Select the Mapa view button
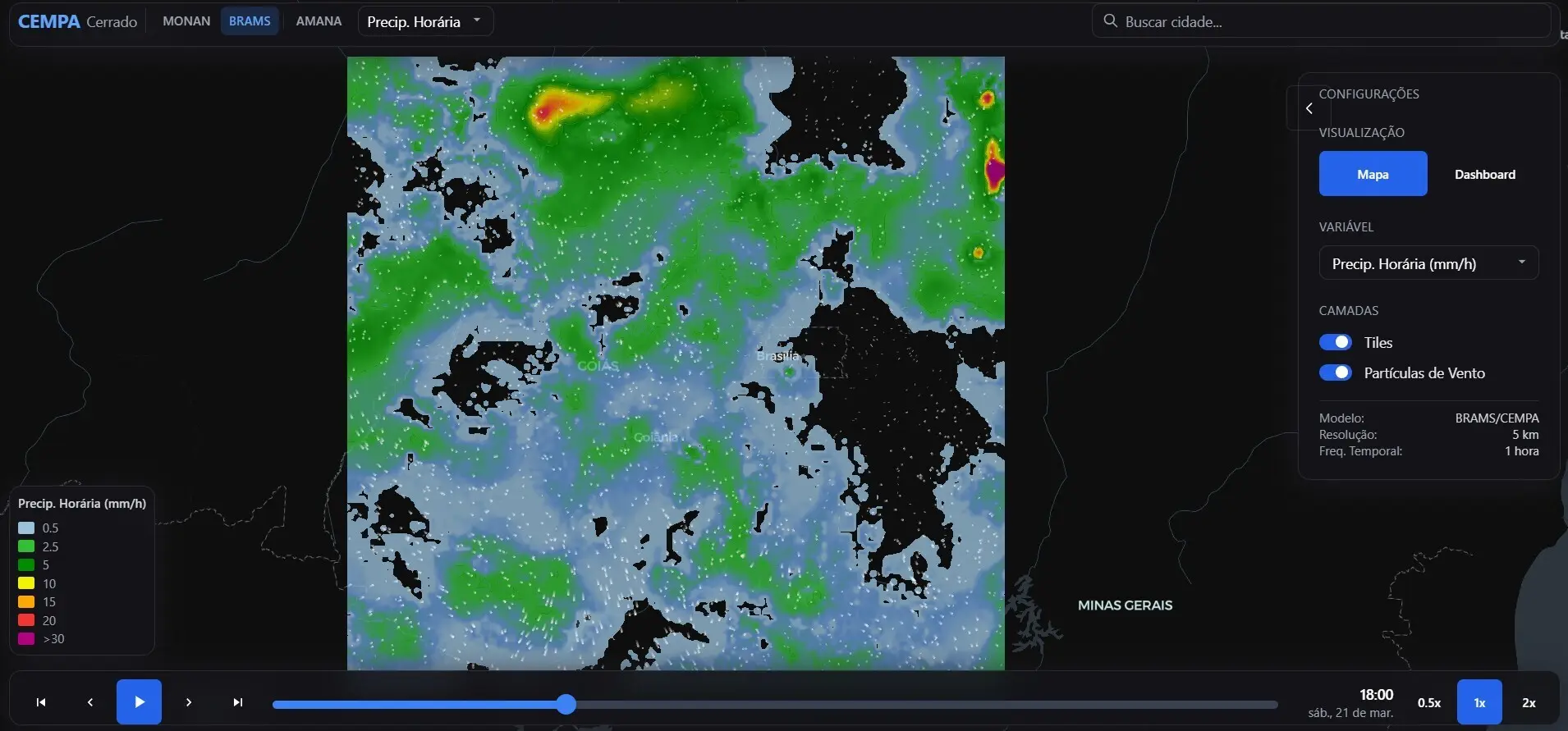The image size is (1568, 731). [x=1373, y=174]
